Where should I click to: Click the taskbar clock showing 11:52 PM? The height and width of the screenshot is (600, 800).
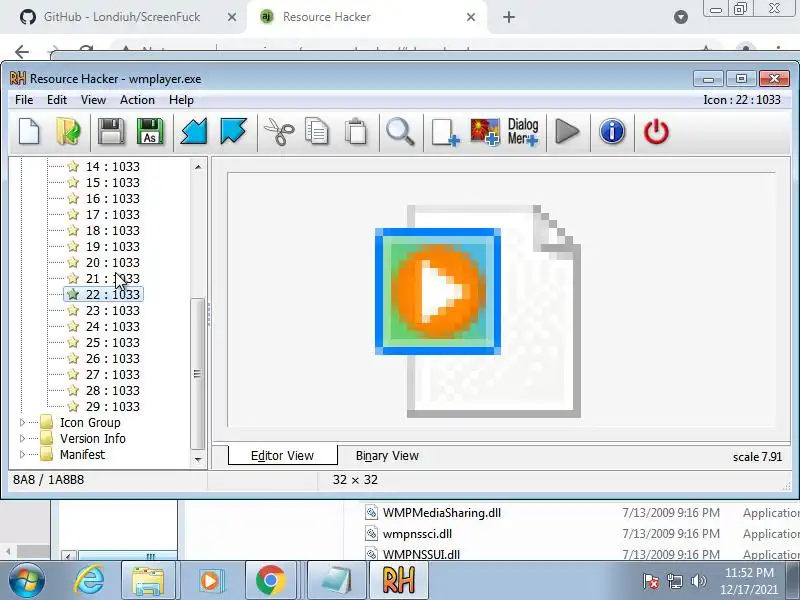(748, 581)
